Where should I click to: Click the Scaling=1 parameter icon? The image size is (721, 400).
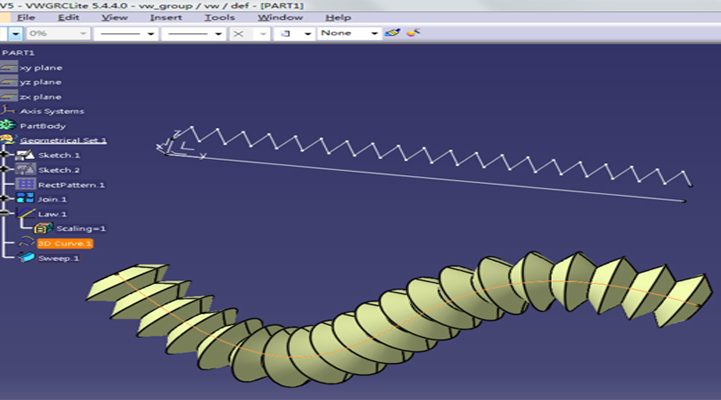click(x=44, y=228)
